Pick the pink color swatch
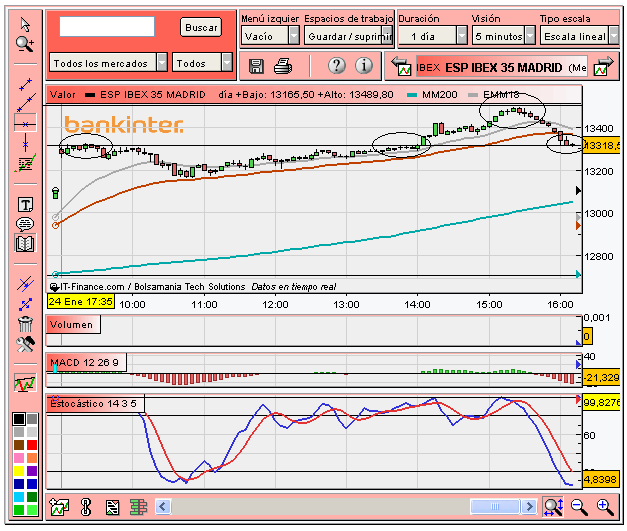 [x=19, y=458]
